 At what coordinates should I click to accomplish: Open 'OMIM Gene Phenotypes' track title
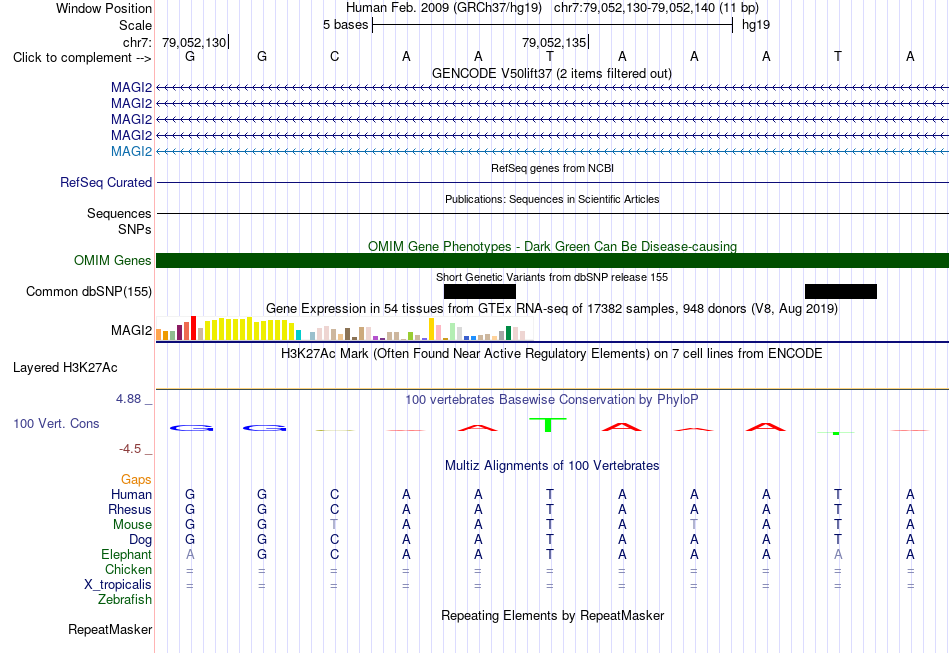552,247
